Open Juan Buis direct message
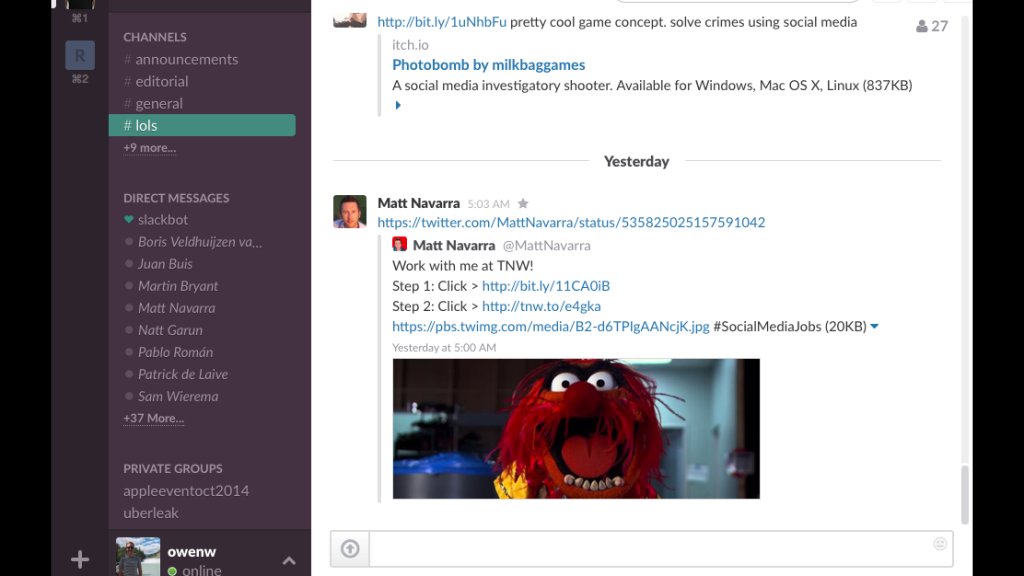Screen dimensions: 1024x576 click(165, 264)
